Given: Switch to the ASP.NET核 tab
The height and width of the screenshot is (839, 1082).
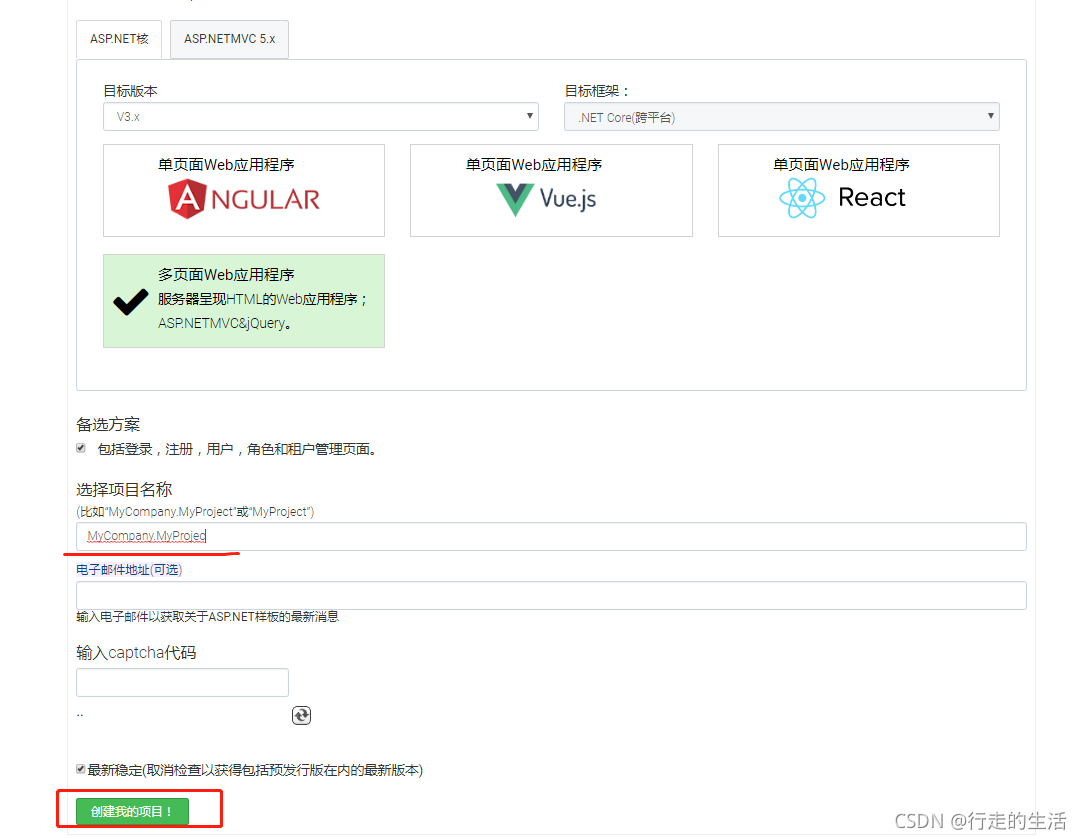Looking at the screenshot, I should (119, 39).
